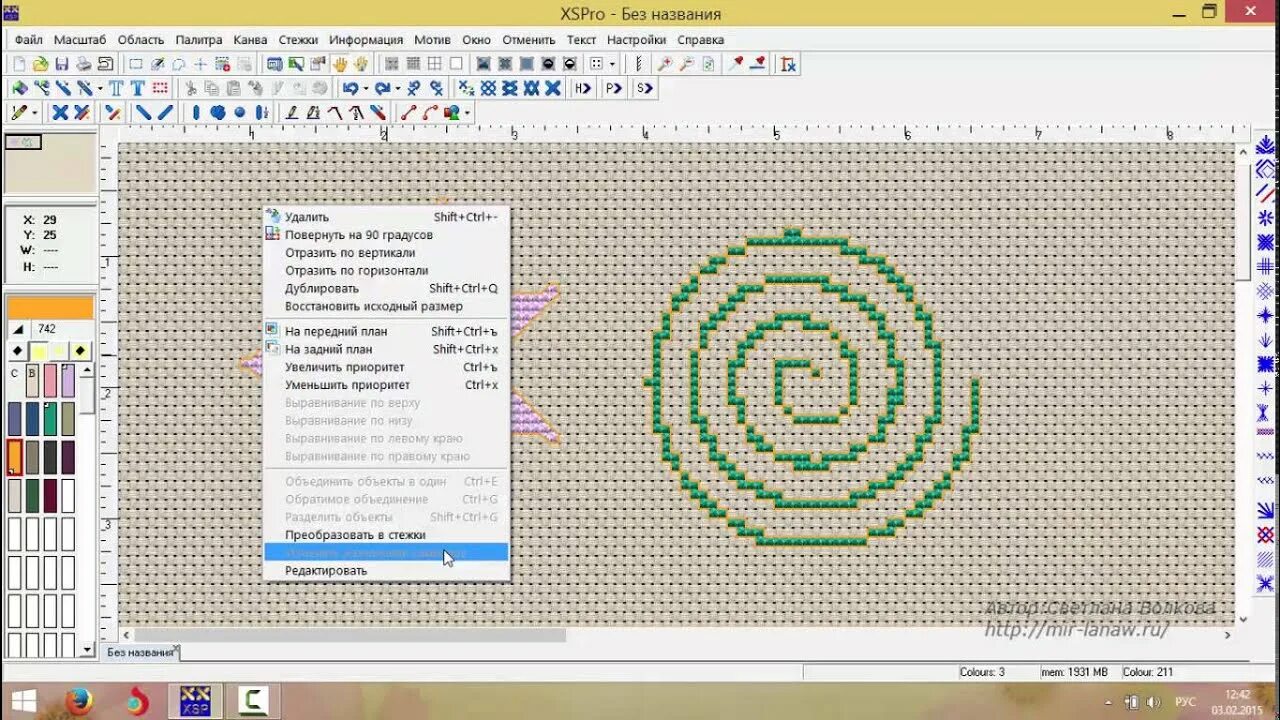The width and height of the screenshot is (1280, 720).
Task: Select the pink palette color swatch
Action: [x=50, y=381]
